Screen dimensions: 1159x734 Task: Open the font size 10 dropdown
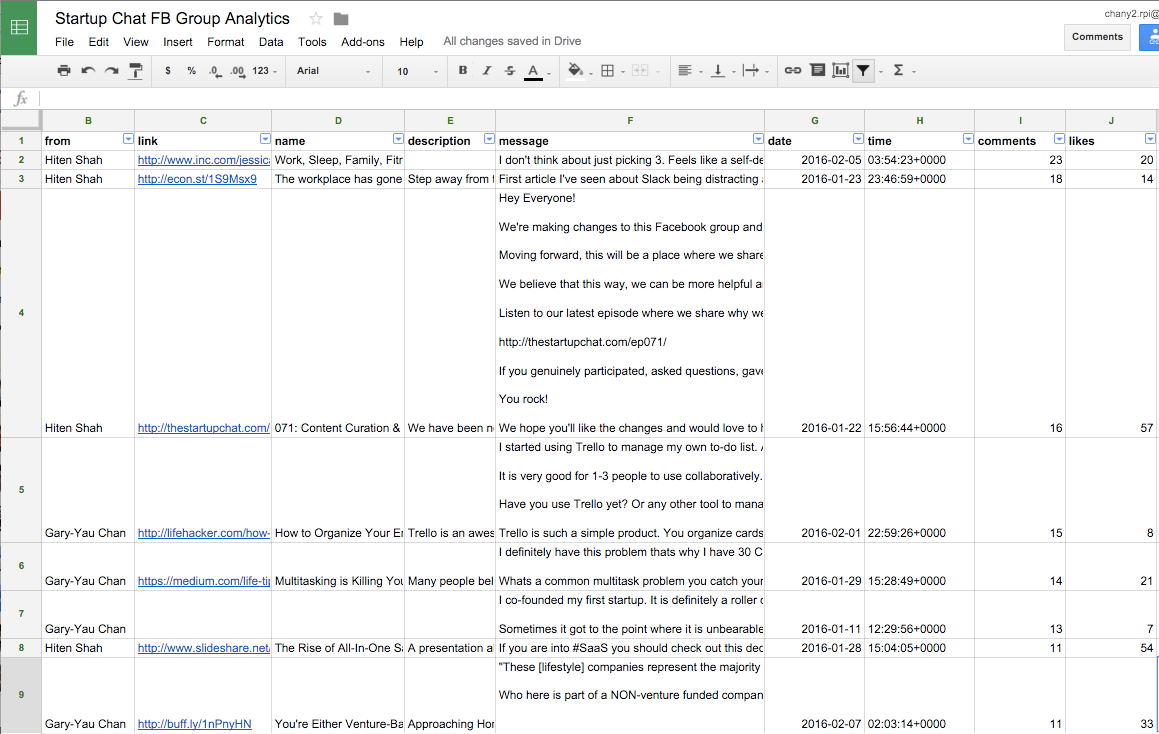point(417,71)
